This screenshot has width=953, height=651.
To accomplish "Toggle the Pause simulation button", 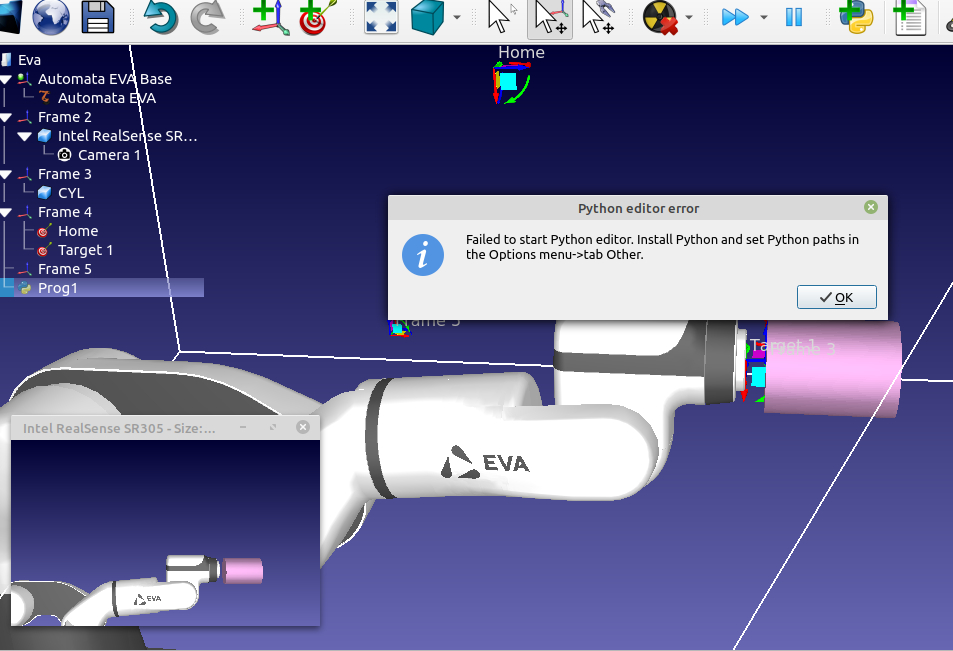I will point(794,17).
